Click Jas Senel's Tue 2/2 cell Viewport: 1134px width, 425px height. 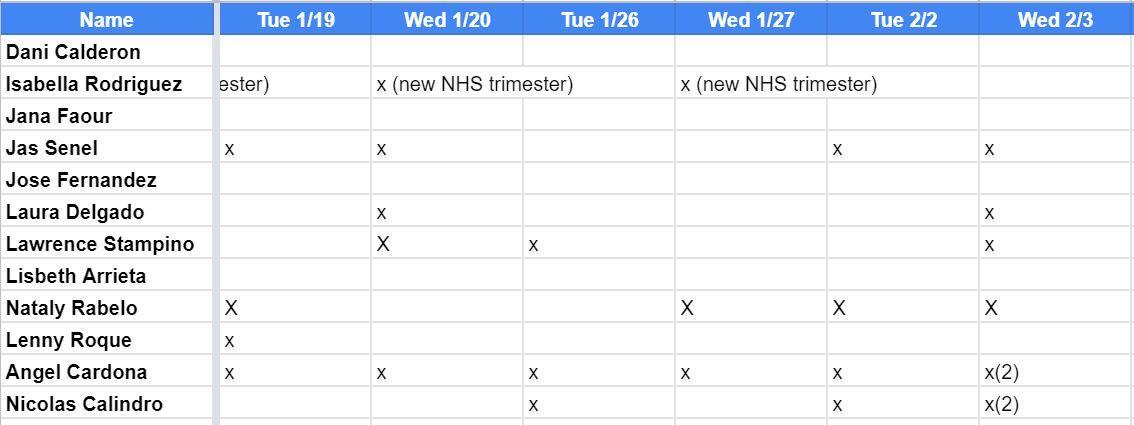(x=903, y=149)
